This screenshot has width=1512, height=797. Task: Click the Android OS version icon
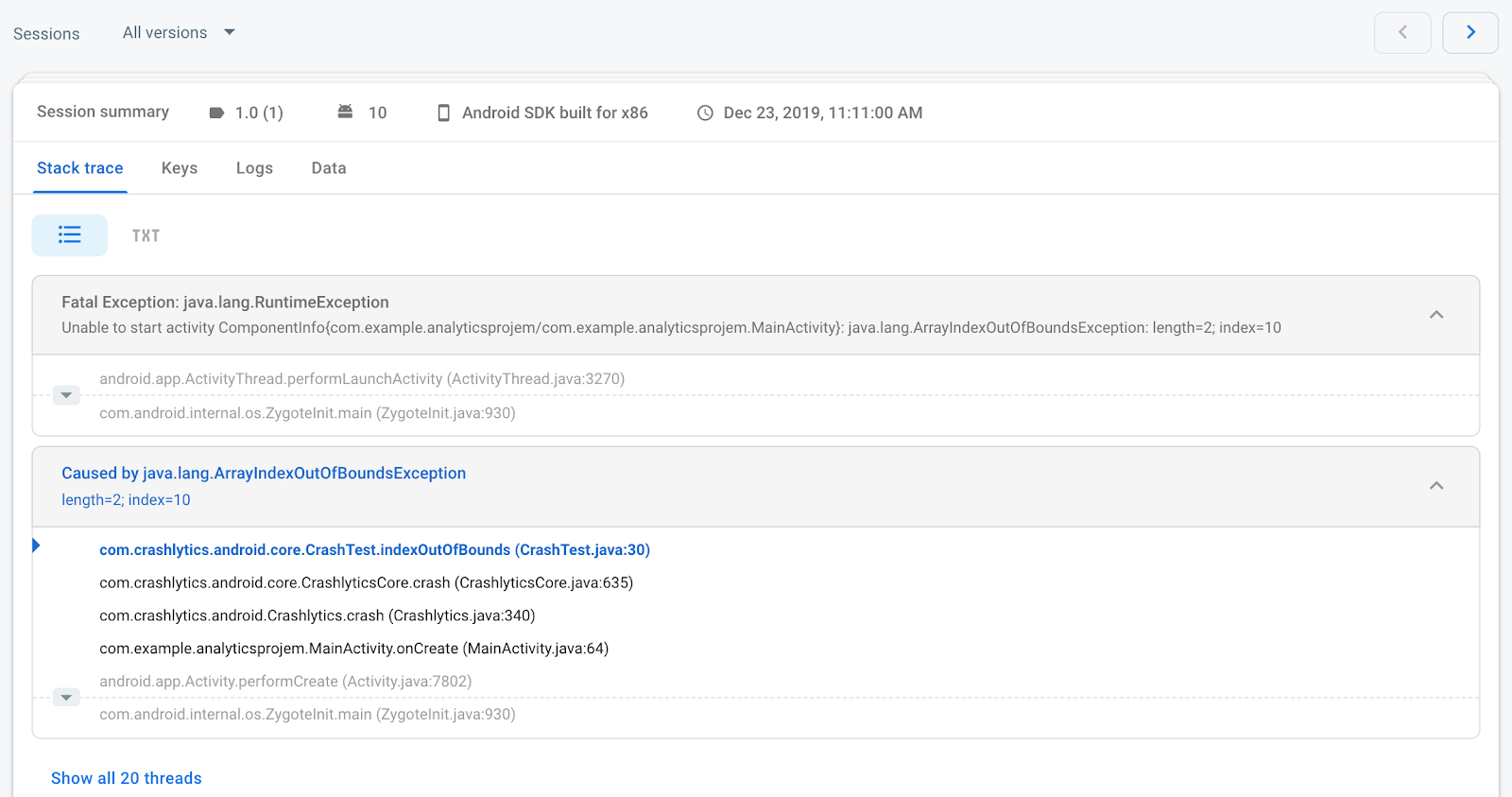(345, 113)
